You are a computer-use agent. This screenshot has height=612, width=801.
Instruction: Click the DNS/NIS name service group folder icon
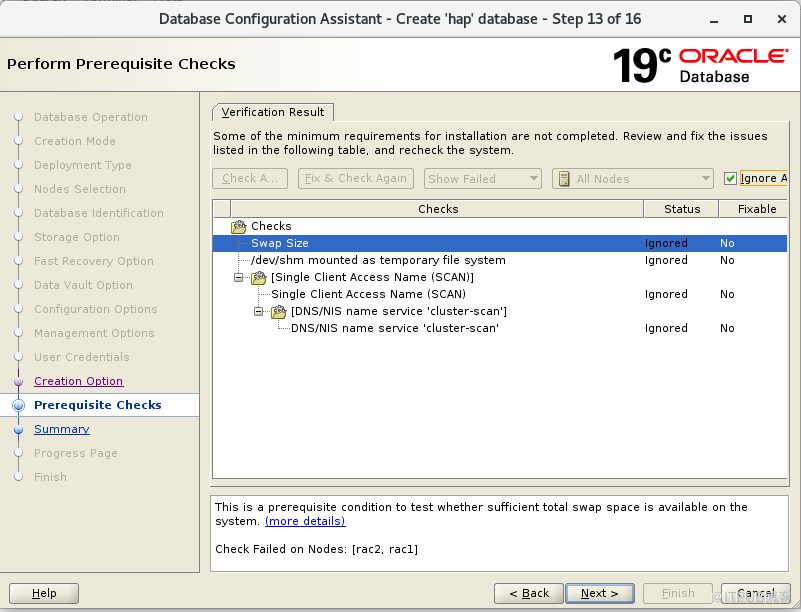[278, 311]
